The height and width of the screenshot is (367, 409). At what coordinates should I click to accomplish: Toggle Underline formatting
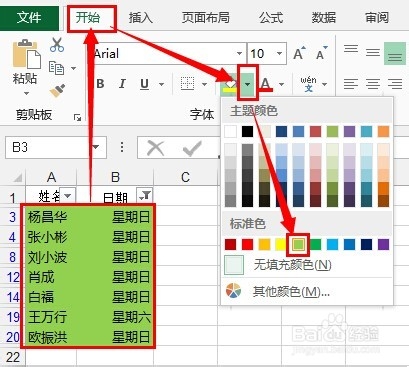point(144,84)
